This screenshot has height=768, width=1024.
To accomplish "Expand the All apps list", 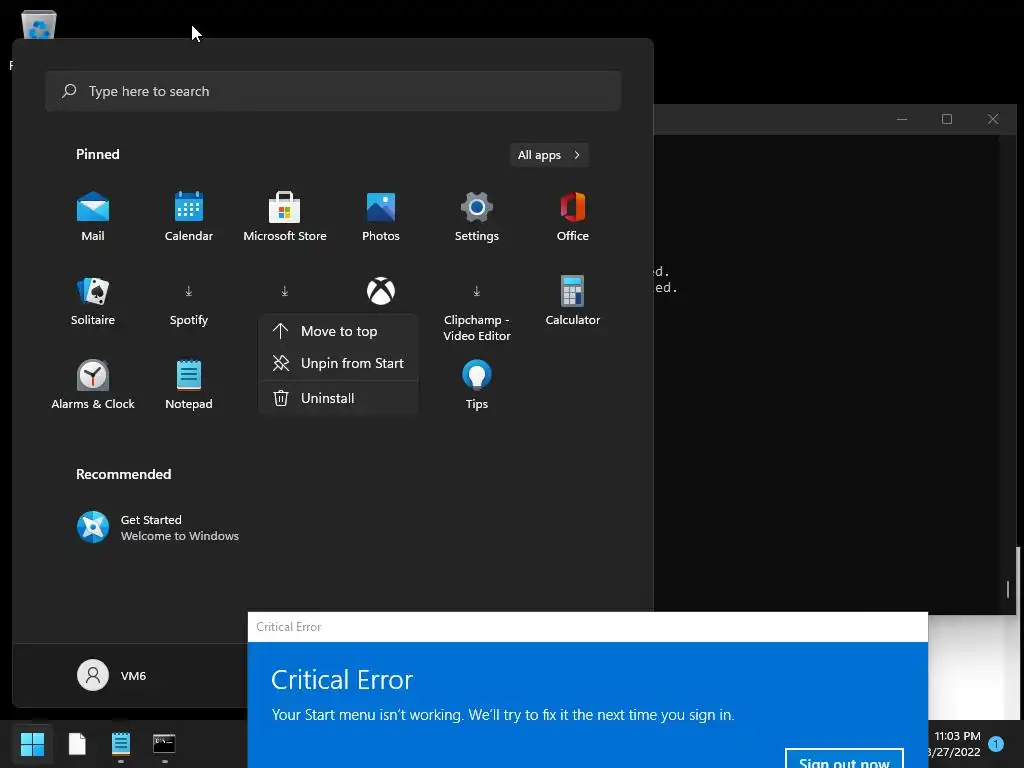I will tap(549, 155).
